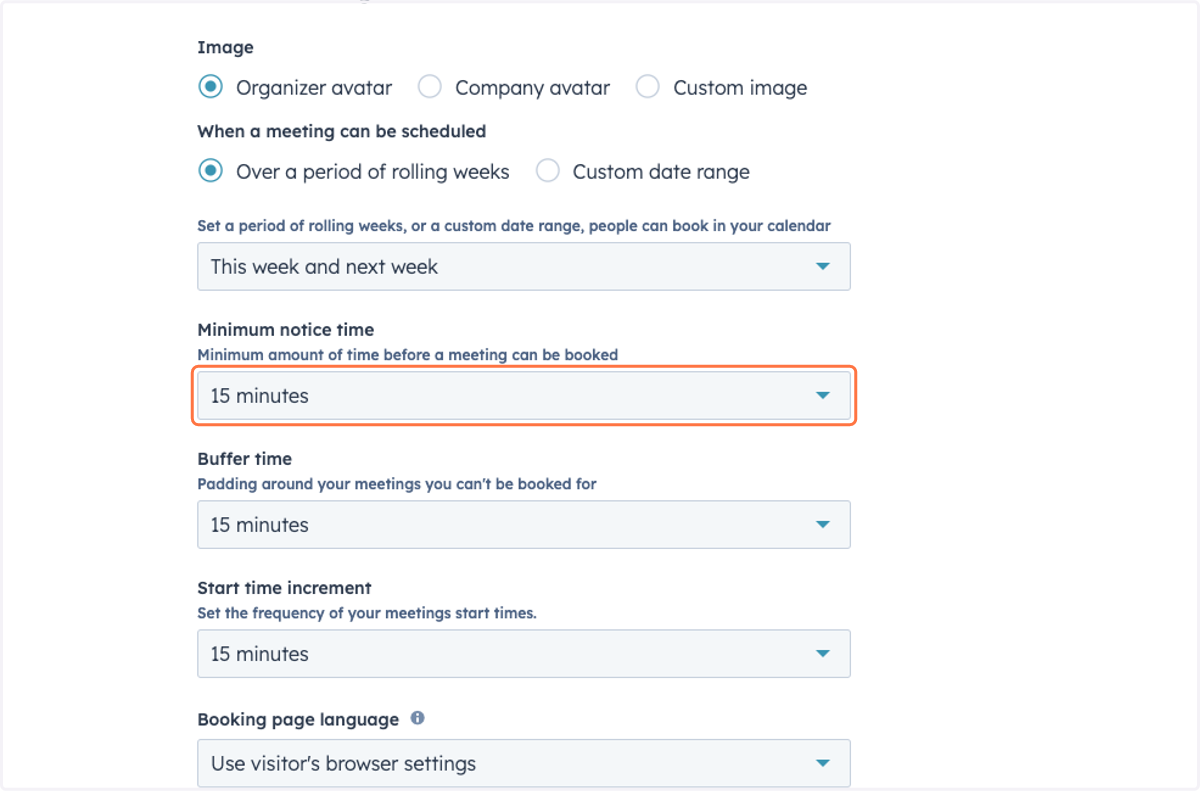Click 'Set the frequency of your meetings' text
The image size is (1200, 791).
pyautogui.click(x=367, y=613)
